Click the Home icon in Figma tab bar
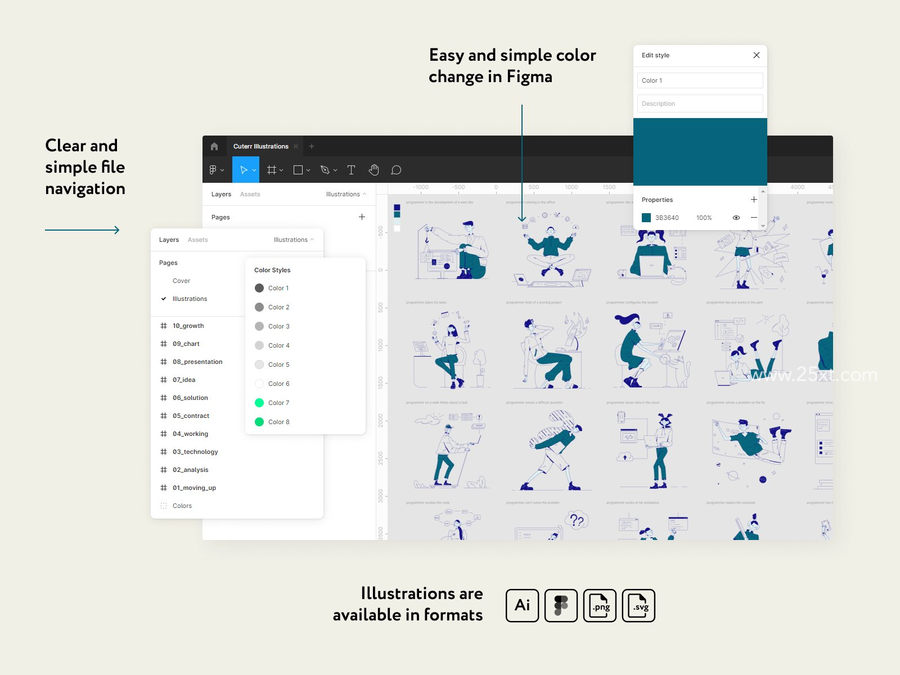Viewport: 900px width, 675px height. click(x=214, y=146)
